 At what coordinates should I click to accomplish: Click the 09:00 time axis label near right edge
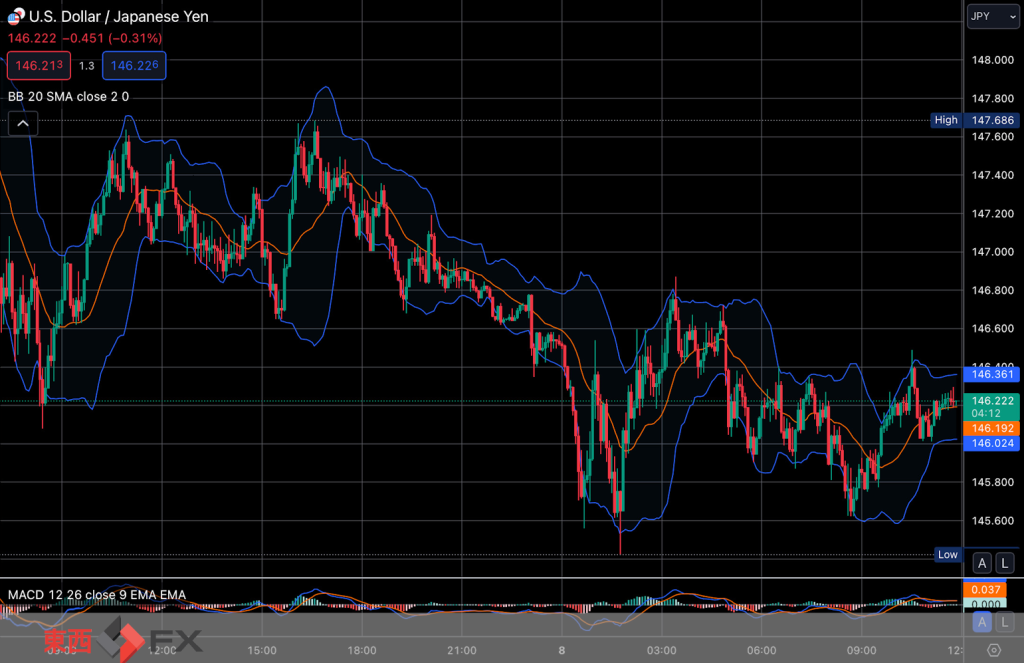[861, 651]
